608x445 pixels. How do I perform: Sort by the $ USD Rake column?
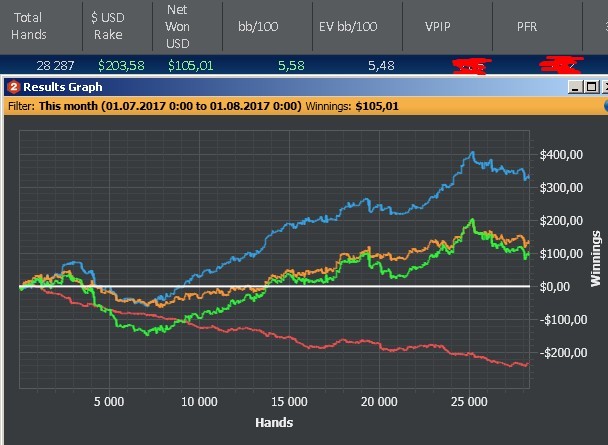[x=108, y=26]
